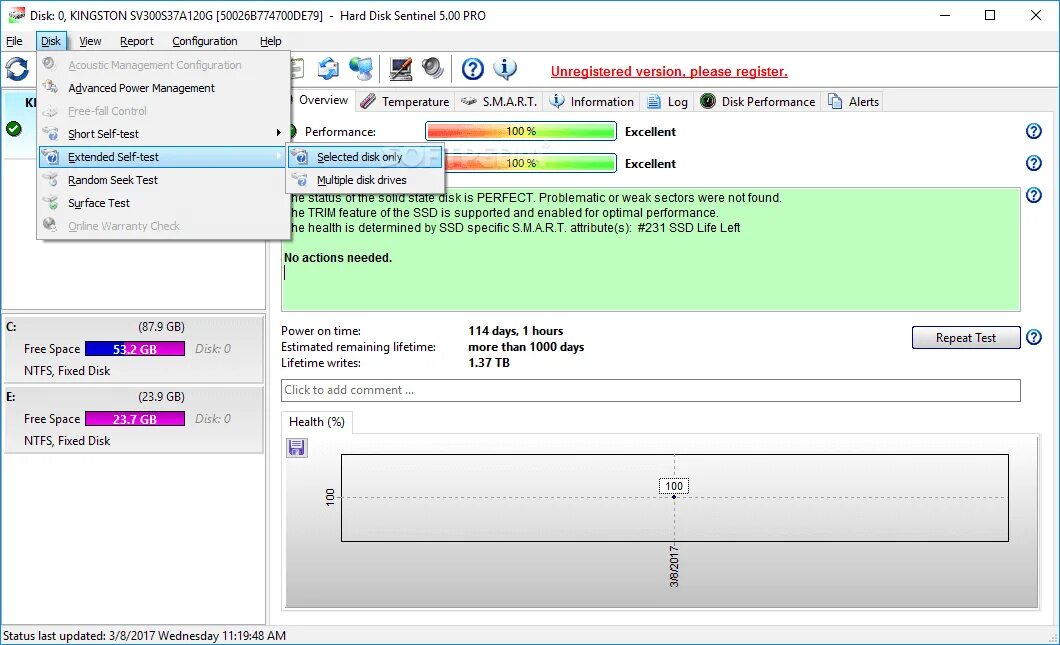Click the Excellent label beside Performance bar
Screen dimensions: 1060x645
(x=650, y=132)
